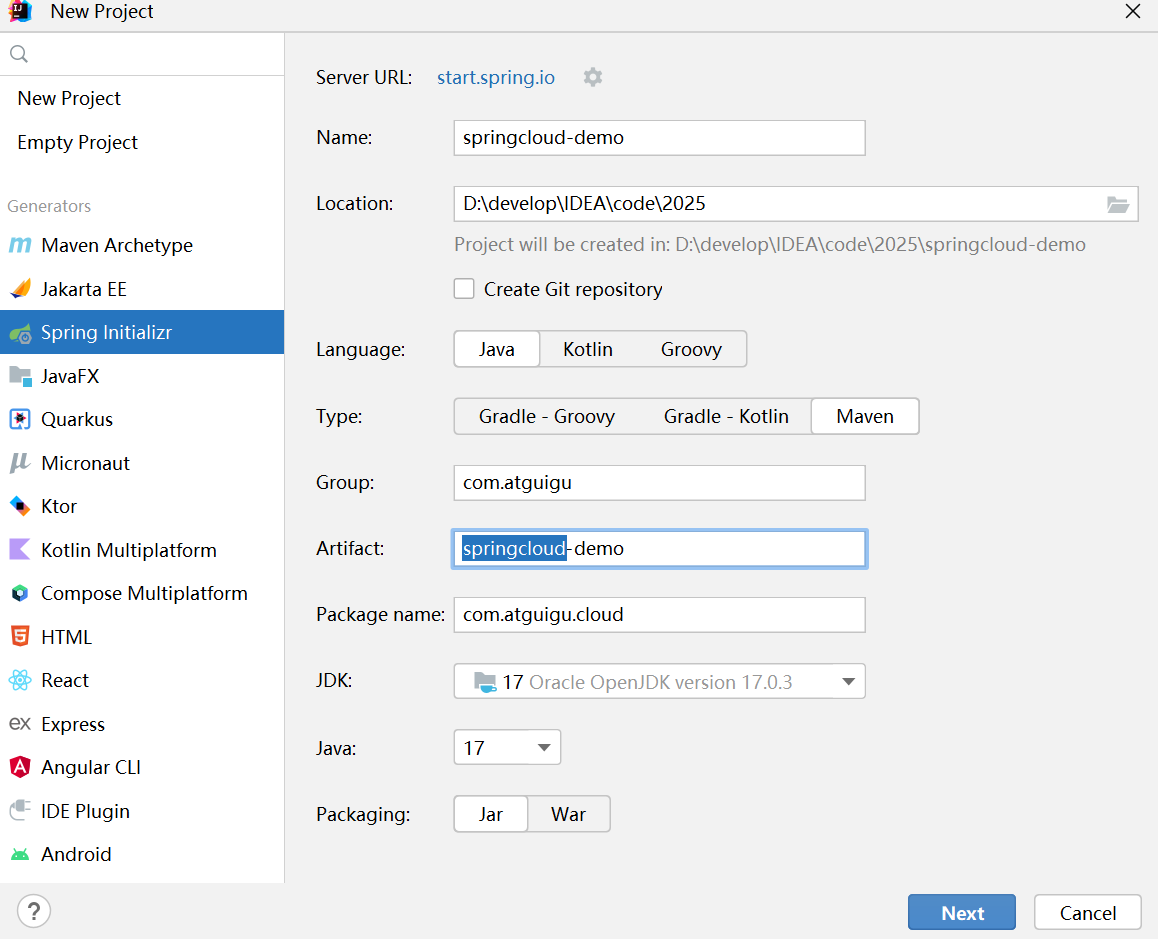
Task: Click the Package name field
Action: [659, 614]
